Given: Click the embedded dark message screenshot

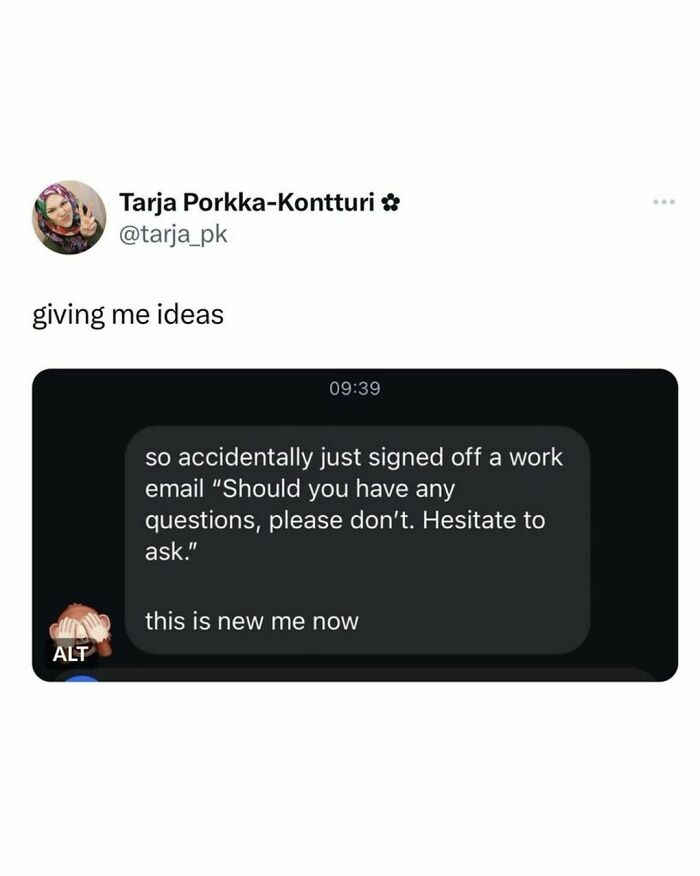Looking at the screenshot, I should coord(350,520).
